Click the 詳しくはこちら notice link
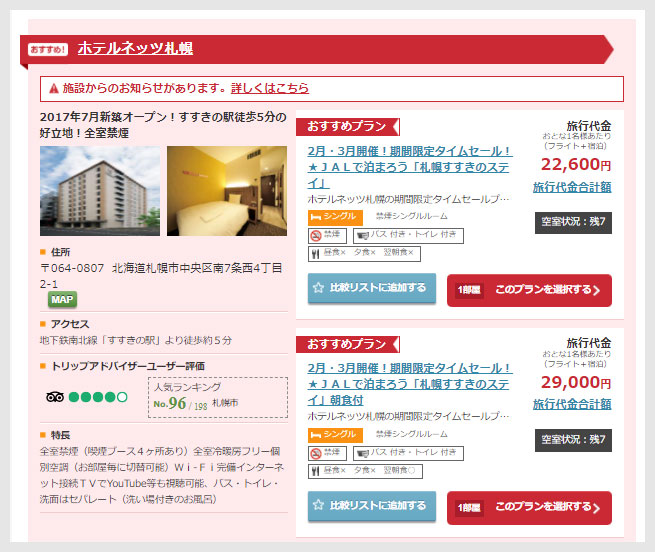 point(270,88)
